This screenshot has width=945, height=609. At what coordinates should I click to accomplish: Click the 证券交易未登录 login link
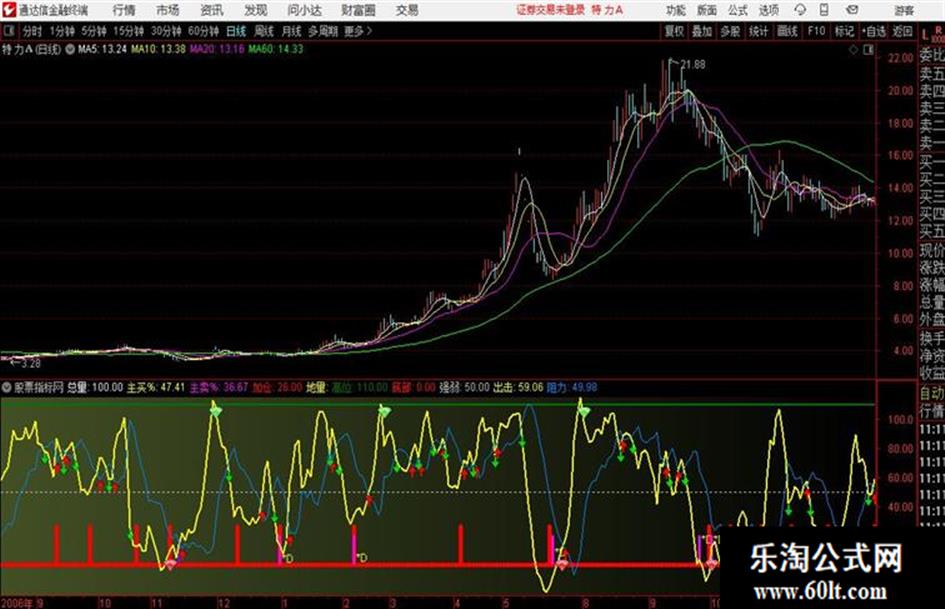(550, 10)
